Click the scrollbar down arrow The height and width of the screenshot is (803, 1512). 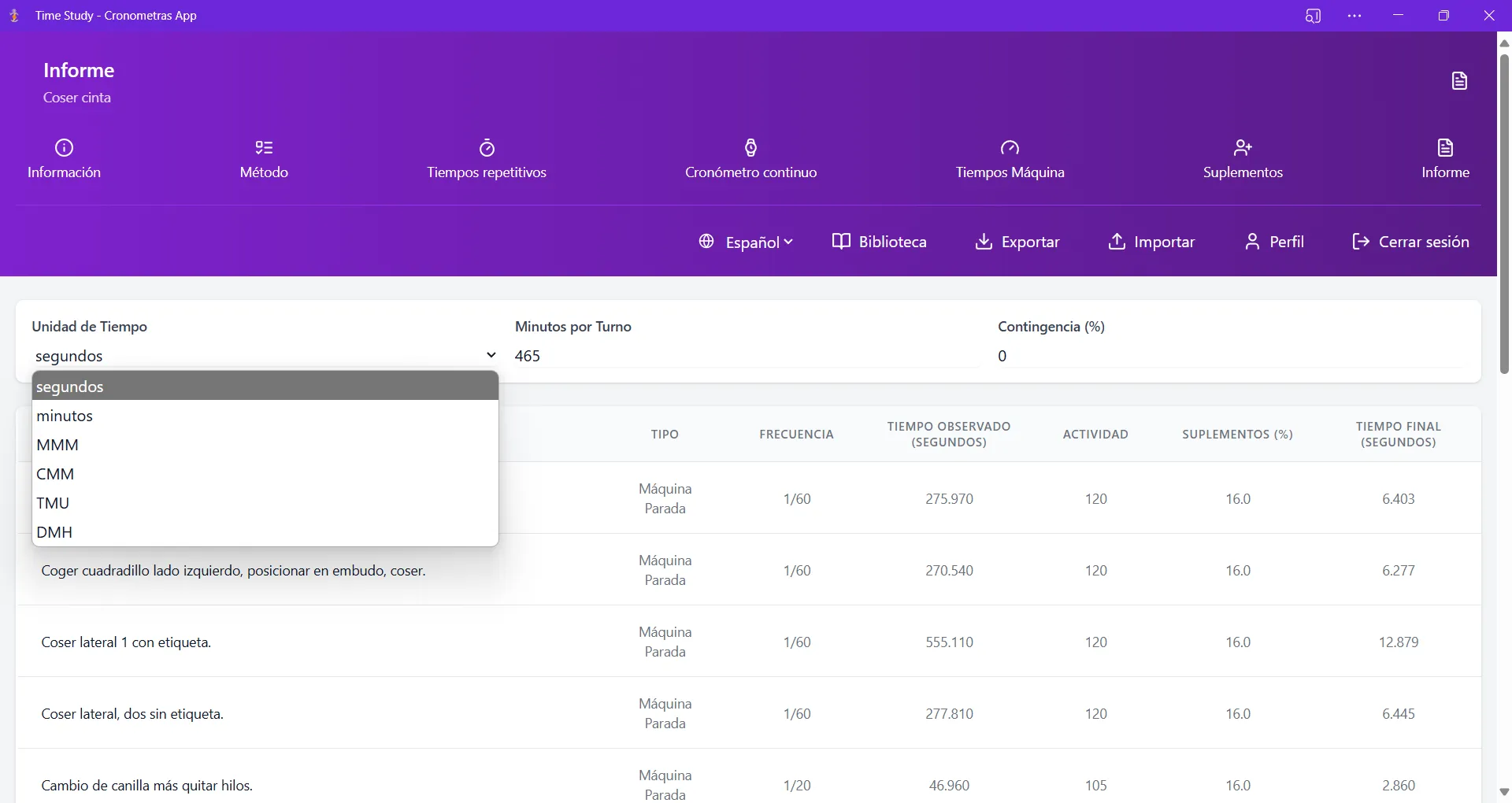coord(1504,792)
